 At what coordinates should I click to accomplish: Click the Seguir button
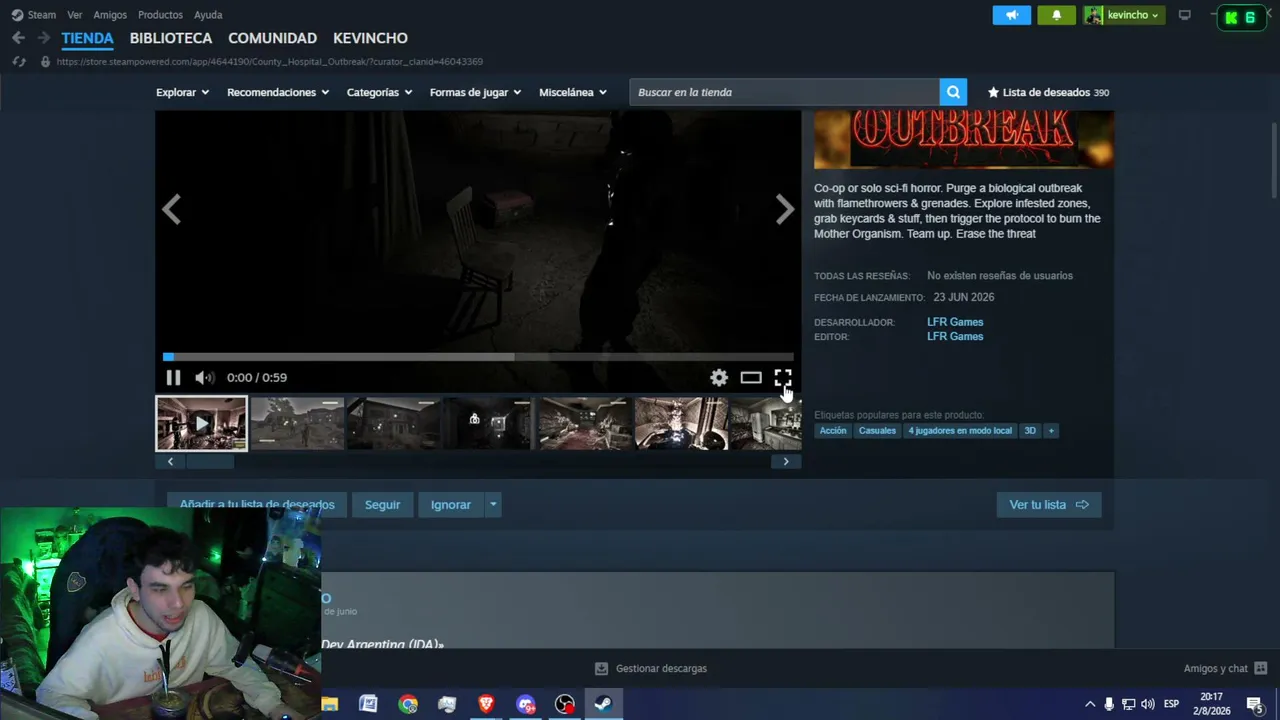[x=382, y=505]
